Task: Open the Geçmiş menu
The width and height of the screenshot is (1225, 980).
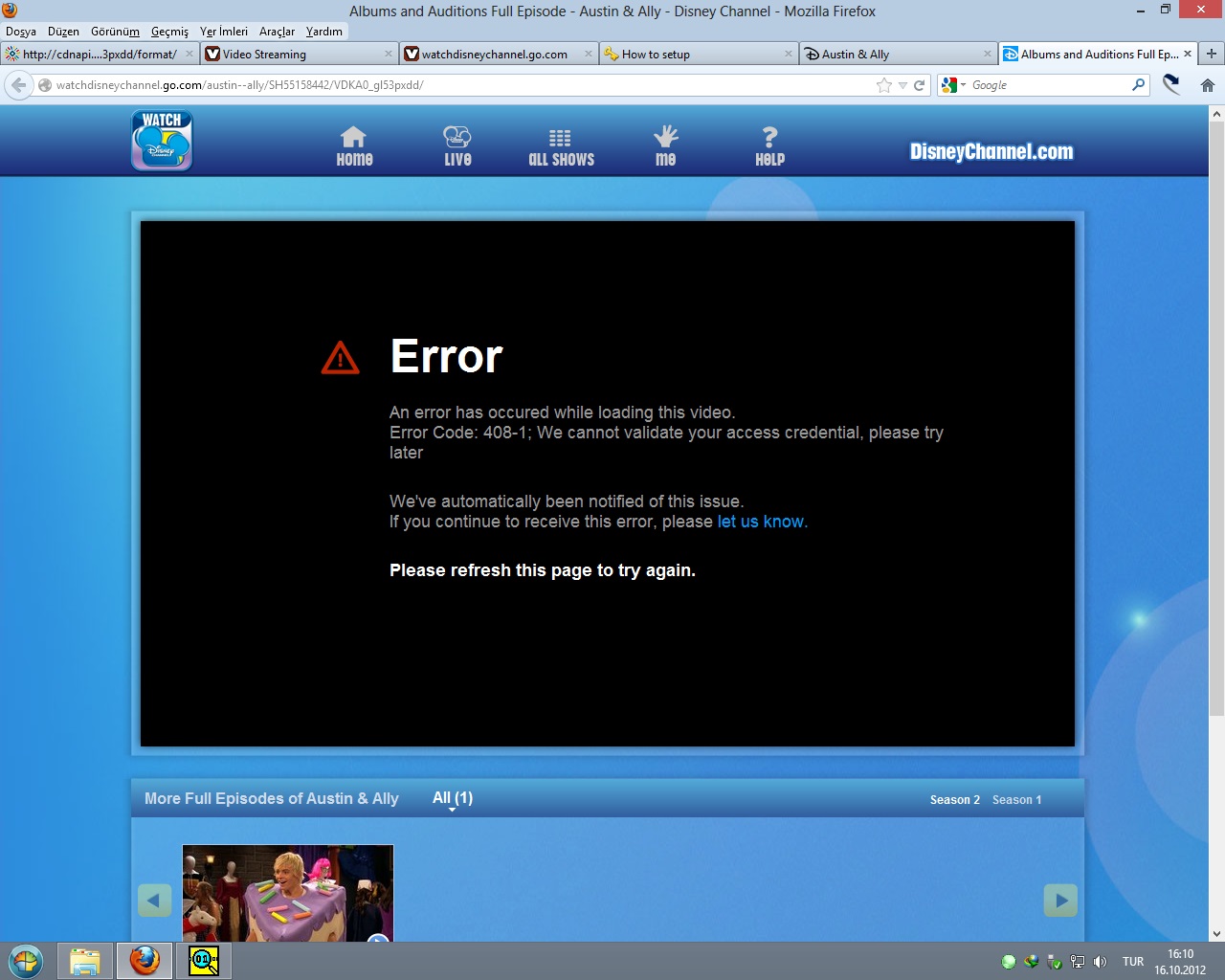Action: (x=169, y=32)
